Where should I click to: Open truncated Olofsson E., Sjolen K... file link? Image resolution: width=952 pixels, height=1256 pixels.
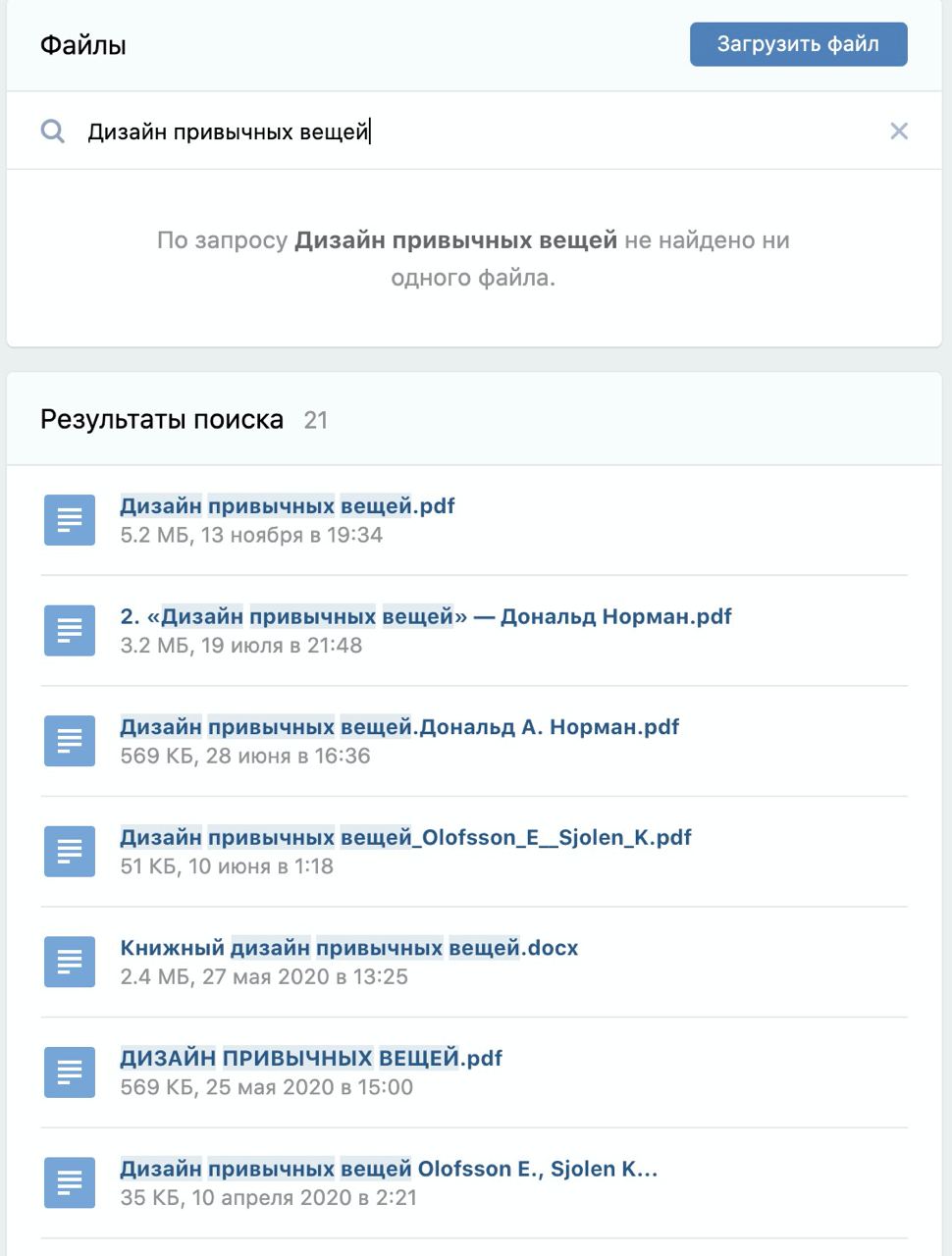(389, 1169)
